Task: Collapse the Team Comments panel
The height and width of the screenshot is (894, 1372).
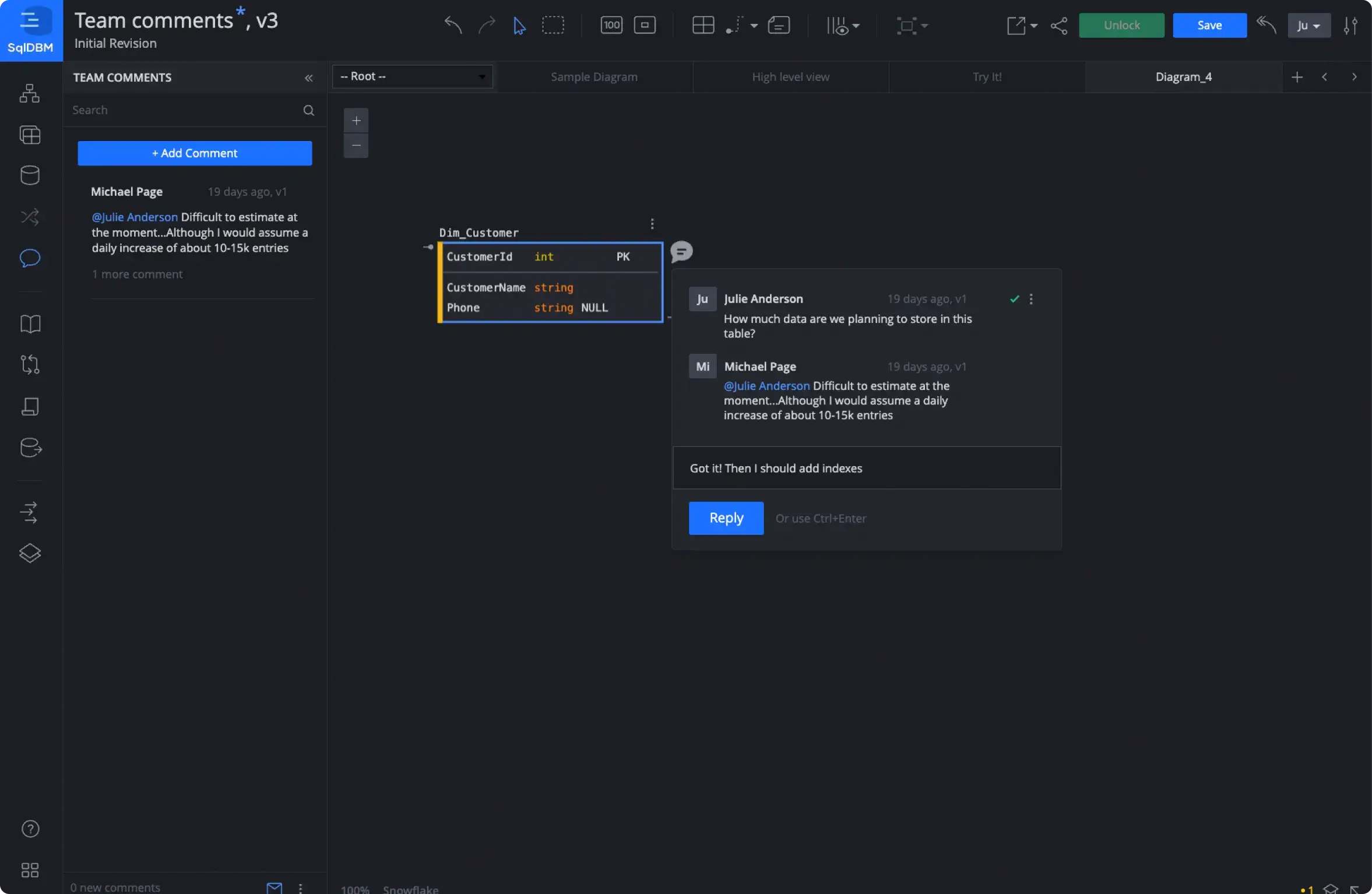Action: 308,78
